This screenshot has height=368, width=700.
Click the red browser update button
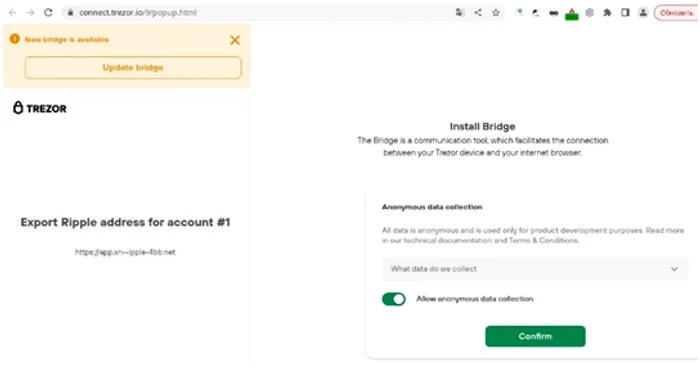pyautogui.click(x=676, y=13)
